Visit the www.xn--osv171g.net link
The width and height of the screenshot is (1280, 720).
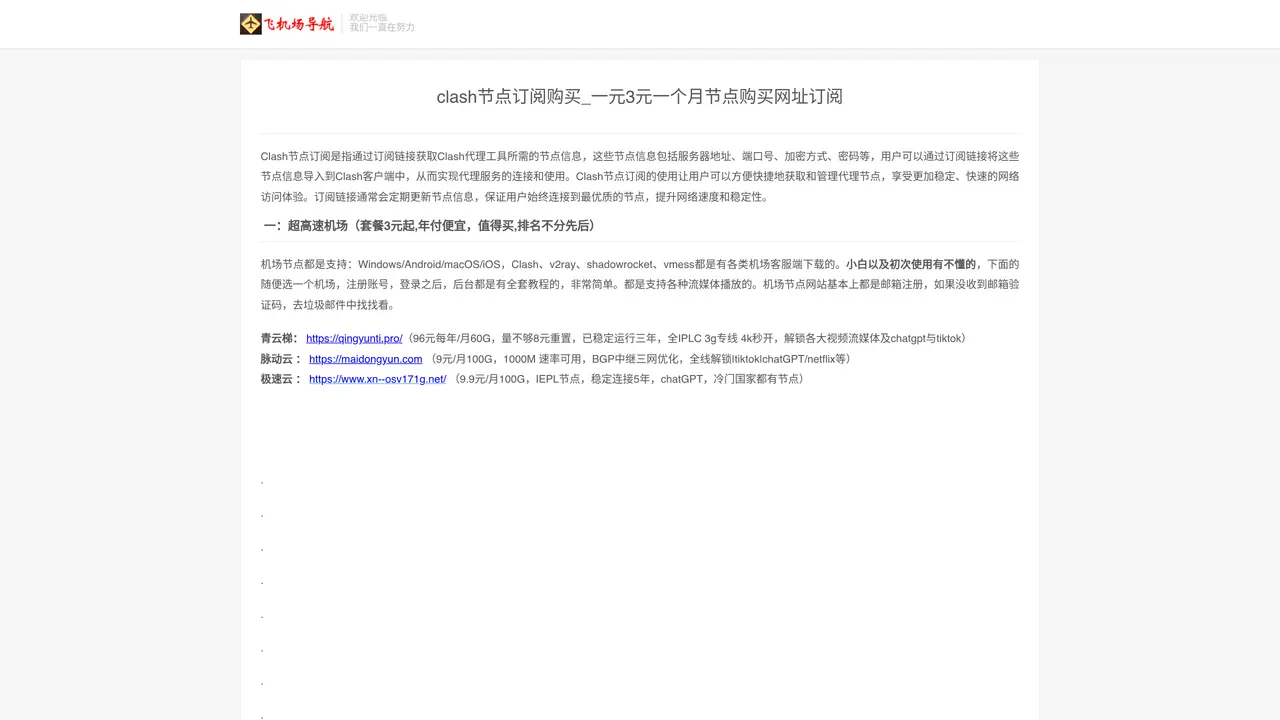click(378, 379)
